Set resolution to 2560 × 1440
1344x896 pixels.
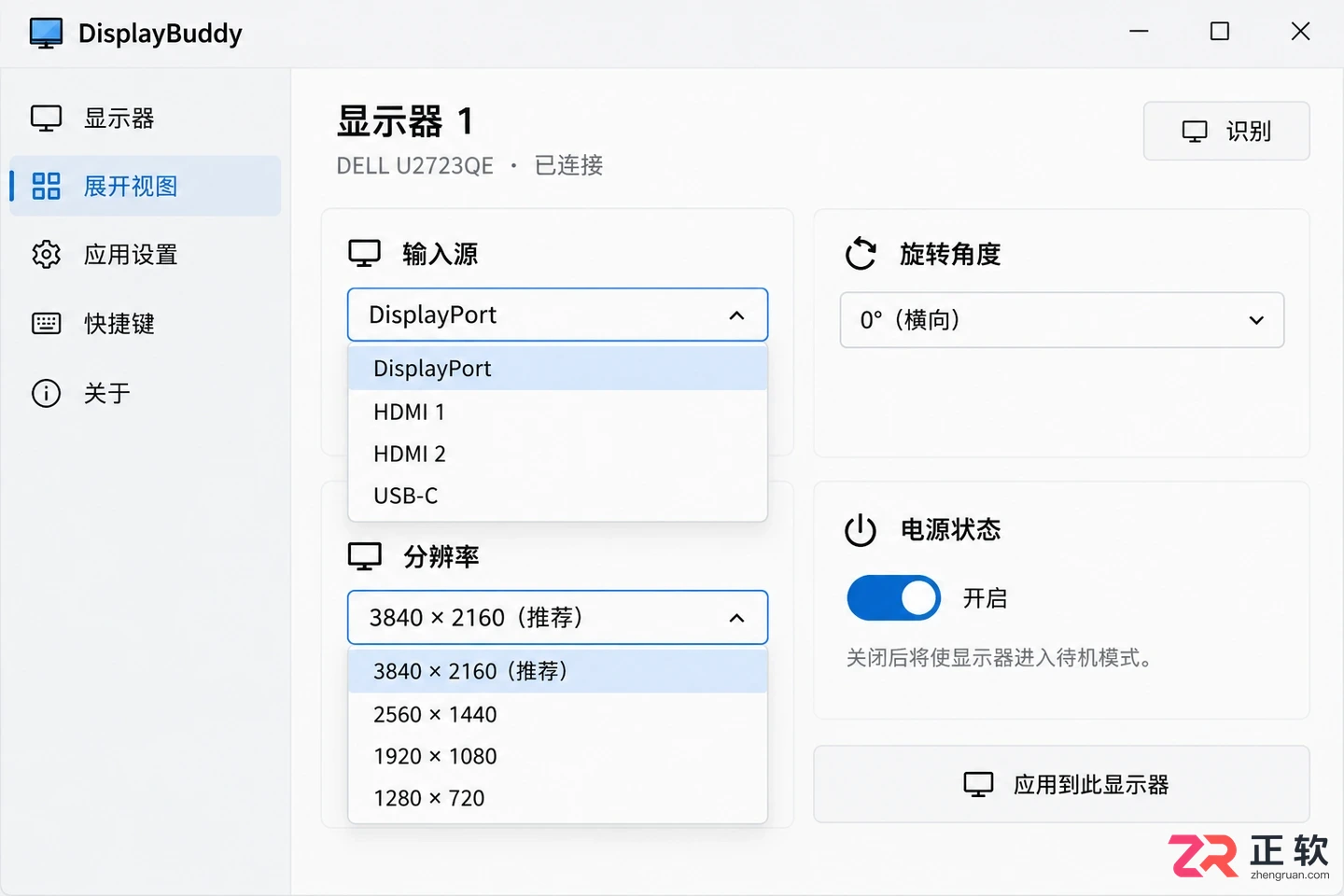(558, 714)
